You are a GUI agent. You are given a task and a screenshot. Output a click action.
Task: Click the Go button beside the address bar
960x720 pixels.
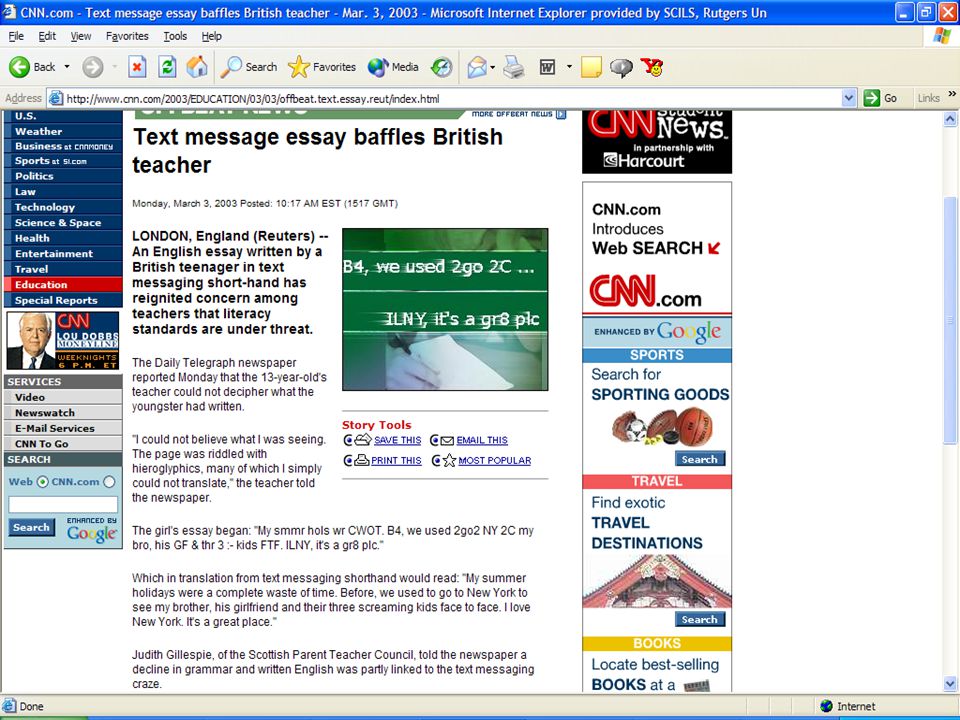pos(880,98)
